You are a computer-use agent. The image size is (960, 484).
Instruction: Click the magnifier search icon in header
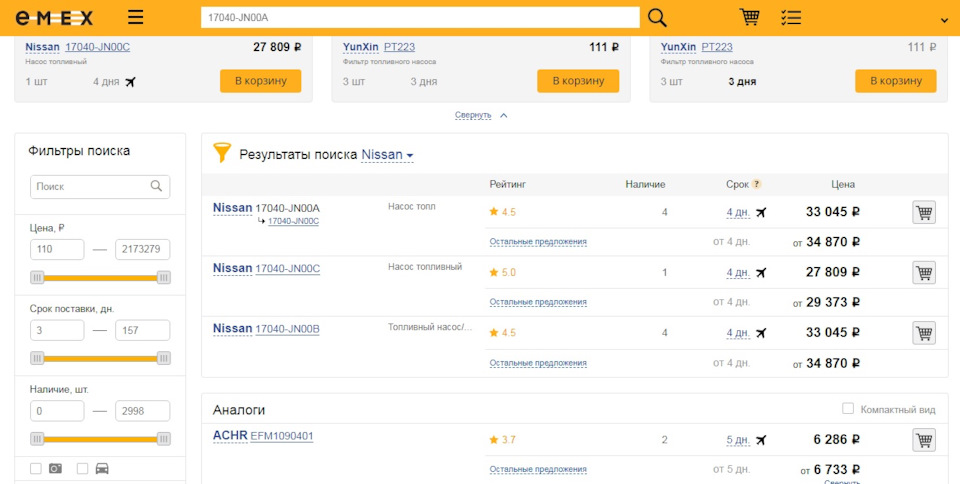coord(657,18)
